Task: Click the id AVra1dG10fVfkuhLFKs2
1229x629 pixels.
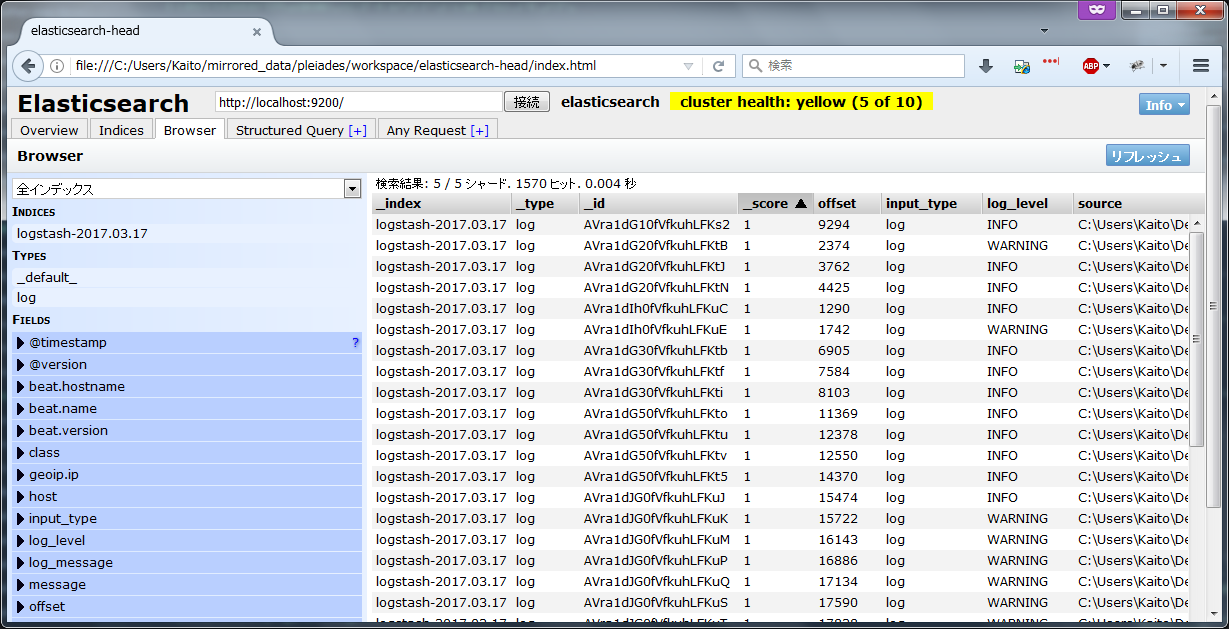Action: (x=657, y=224)
